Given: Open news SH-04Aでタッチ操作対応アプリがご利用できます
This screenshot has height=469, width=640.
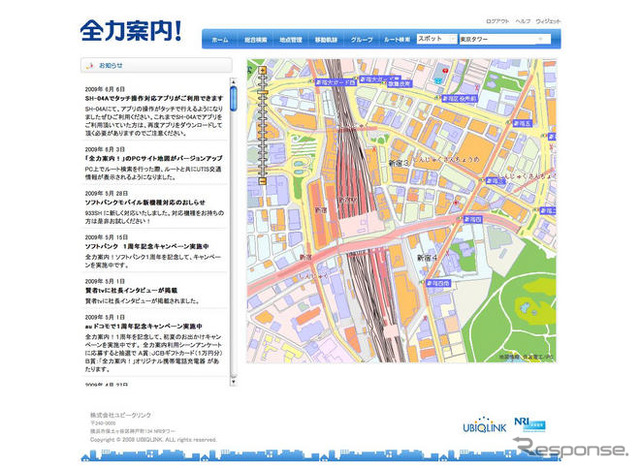Looking at the screenshot, I should [x=154, y=98].
